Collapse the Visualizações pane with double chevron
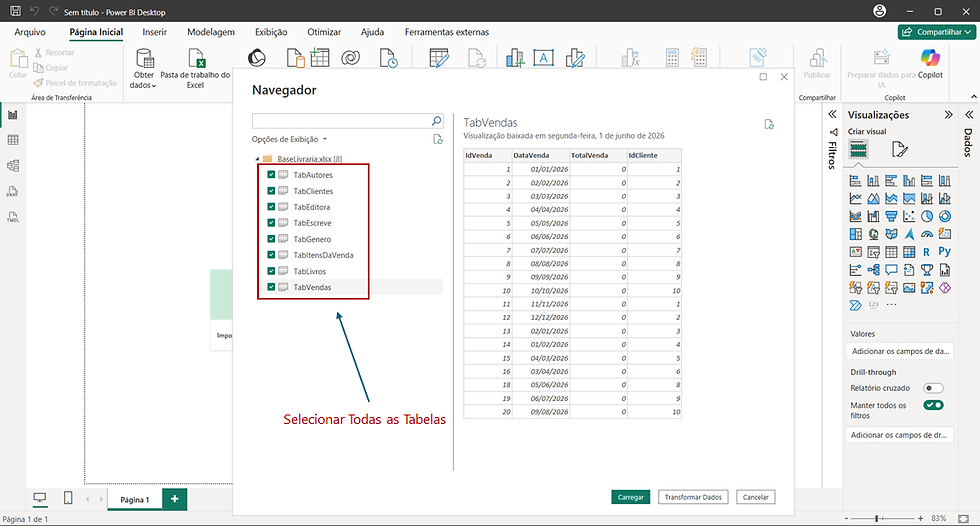The image size is (980, 526). 948,114
